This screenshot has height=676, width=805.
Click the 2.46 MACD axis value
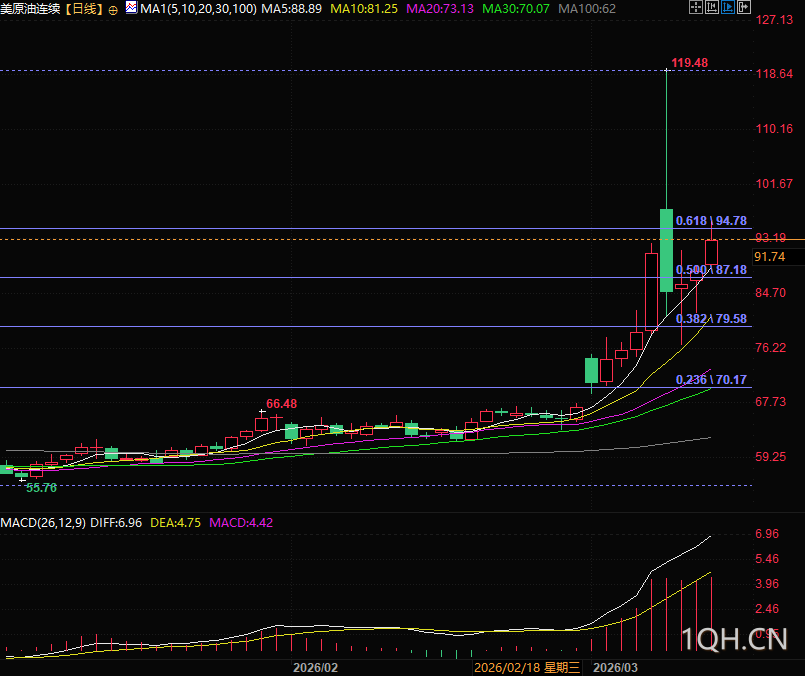click(x=767, y=609)
